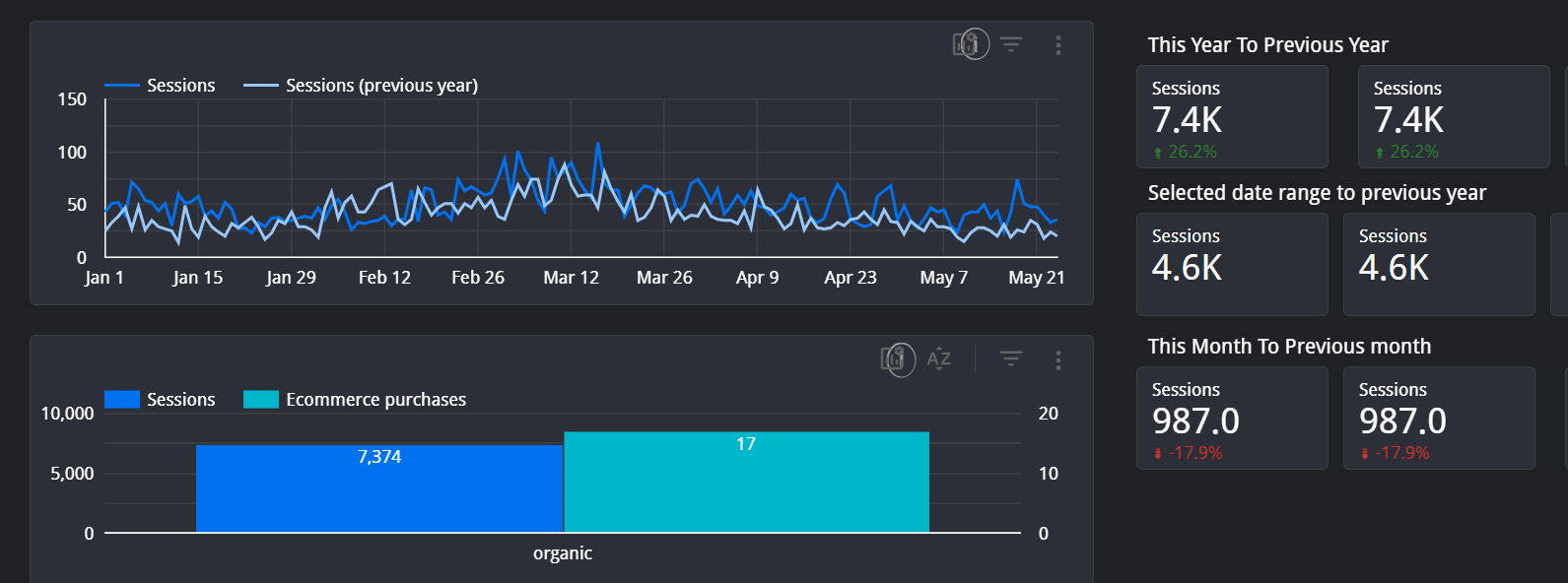1568x583 pixels.
Task: Select the teal Ecommerce purchases bar showing 17
Action: [746, 483]
